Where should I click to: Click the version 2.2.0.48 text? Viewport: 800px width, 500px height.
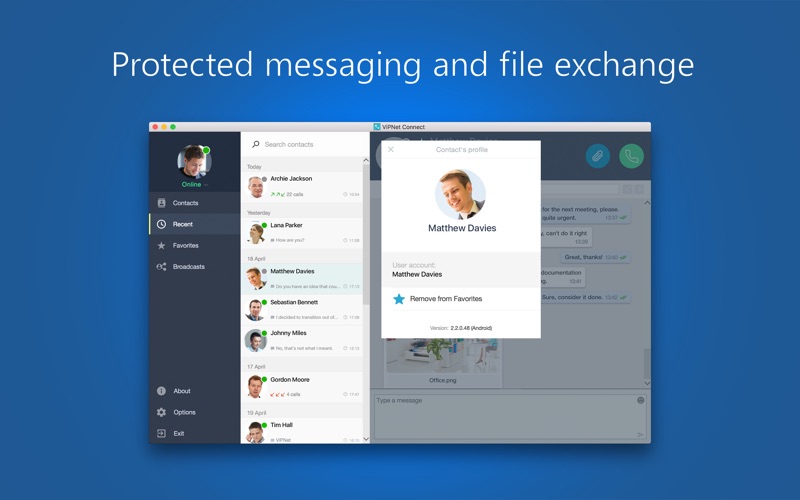point(471,328)
